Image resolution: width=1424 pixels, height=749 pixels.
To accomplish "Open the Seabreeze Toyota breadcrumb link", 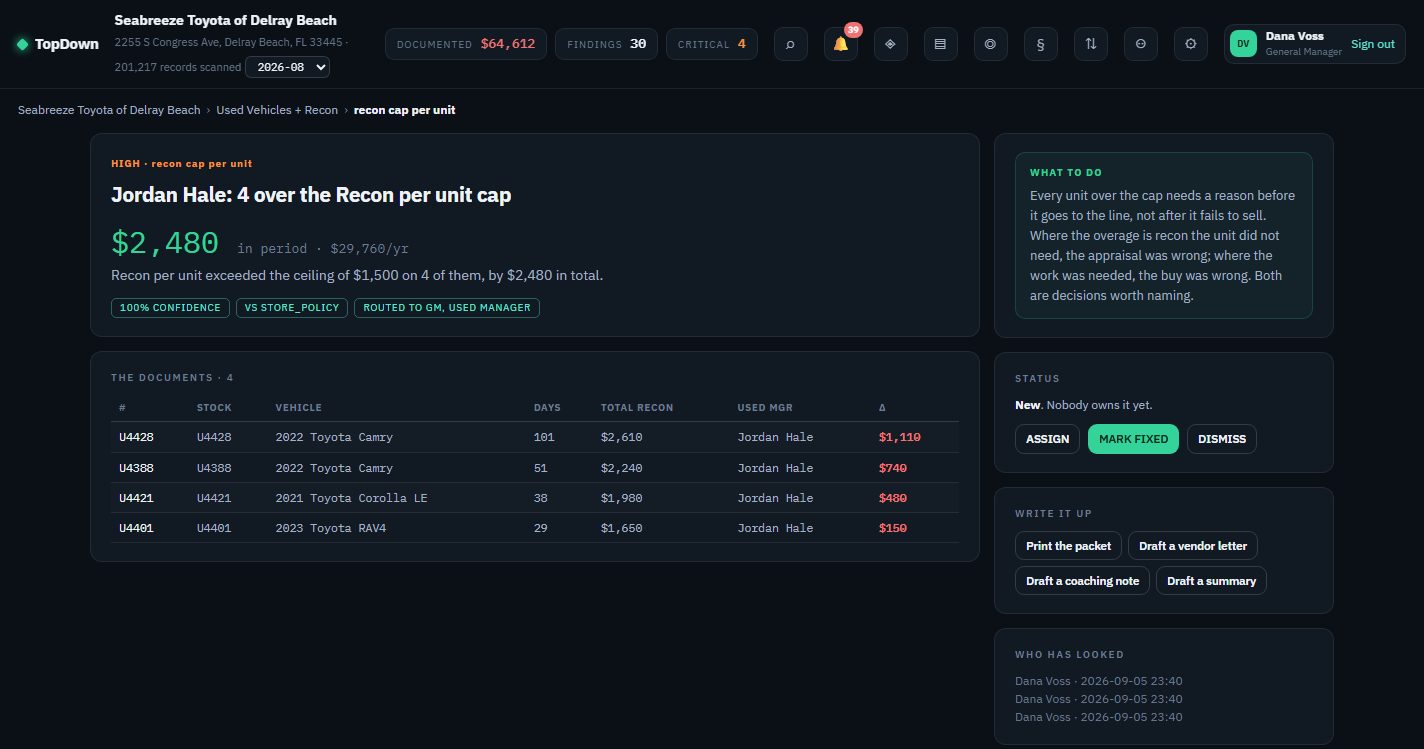I will click(109, 110).
